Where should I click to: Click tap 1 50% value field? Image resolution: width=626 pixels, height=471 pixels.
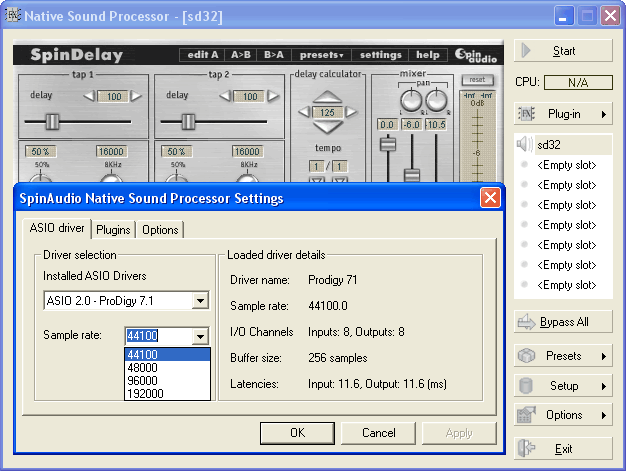click(40, 152)
